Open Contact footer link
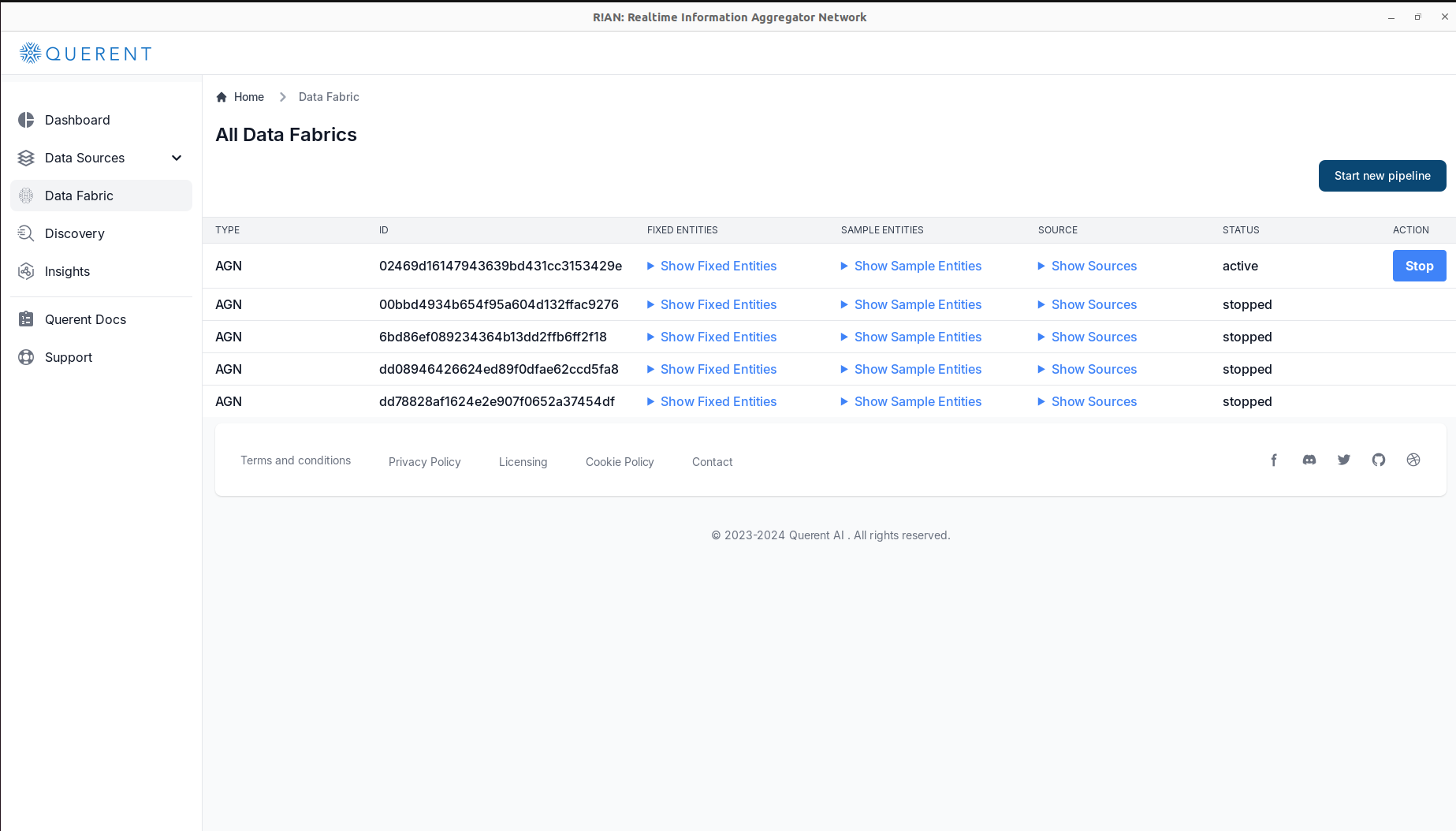Viewport: 1456px width, 831px height. pos(712,462)
